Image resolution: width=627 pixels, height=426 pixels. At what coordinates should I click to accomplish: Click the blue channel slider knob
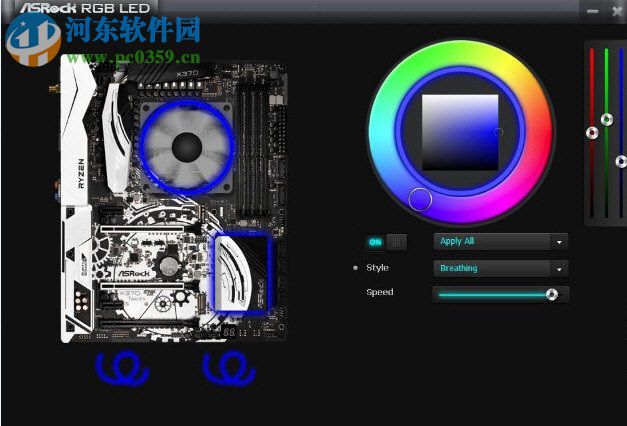[x=621, y=162]
